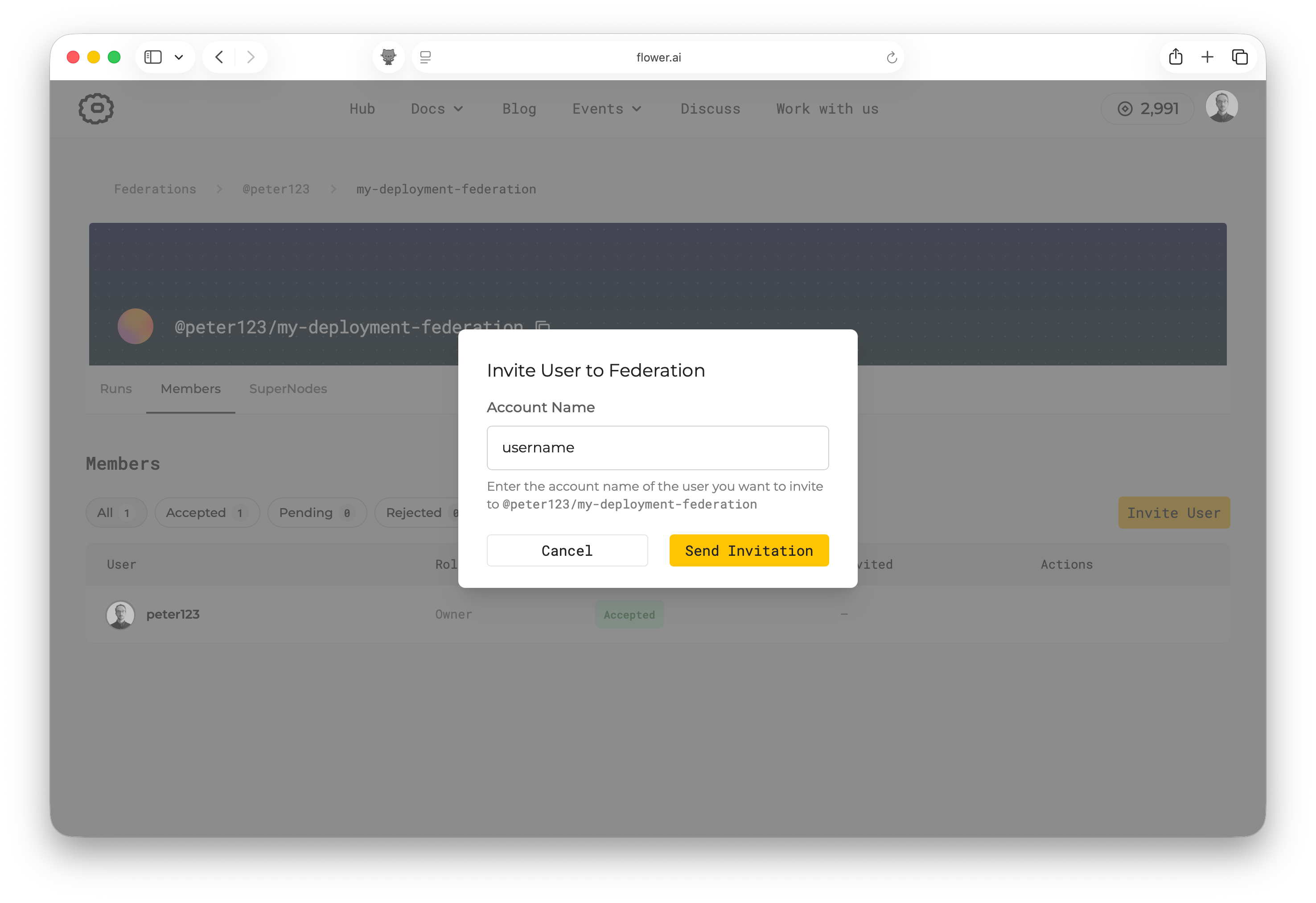The height and width of the screenshot is (903, 1316).
Task: Click the Flower logo icon
Action: click(x=96, y=108)
